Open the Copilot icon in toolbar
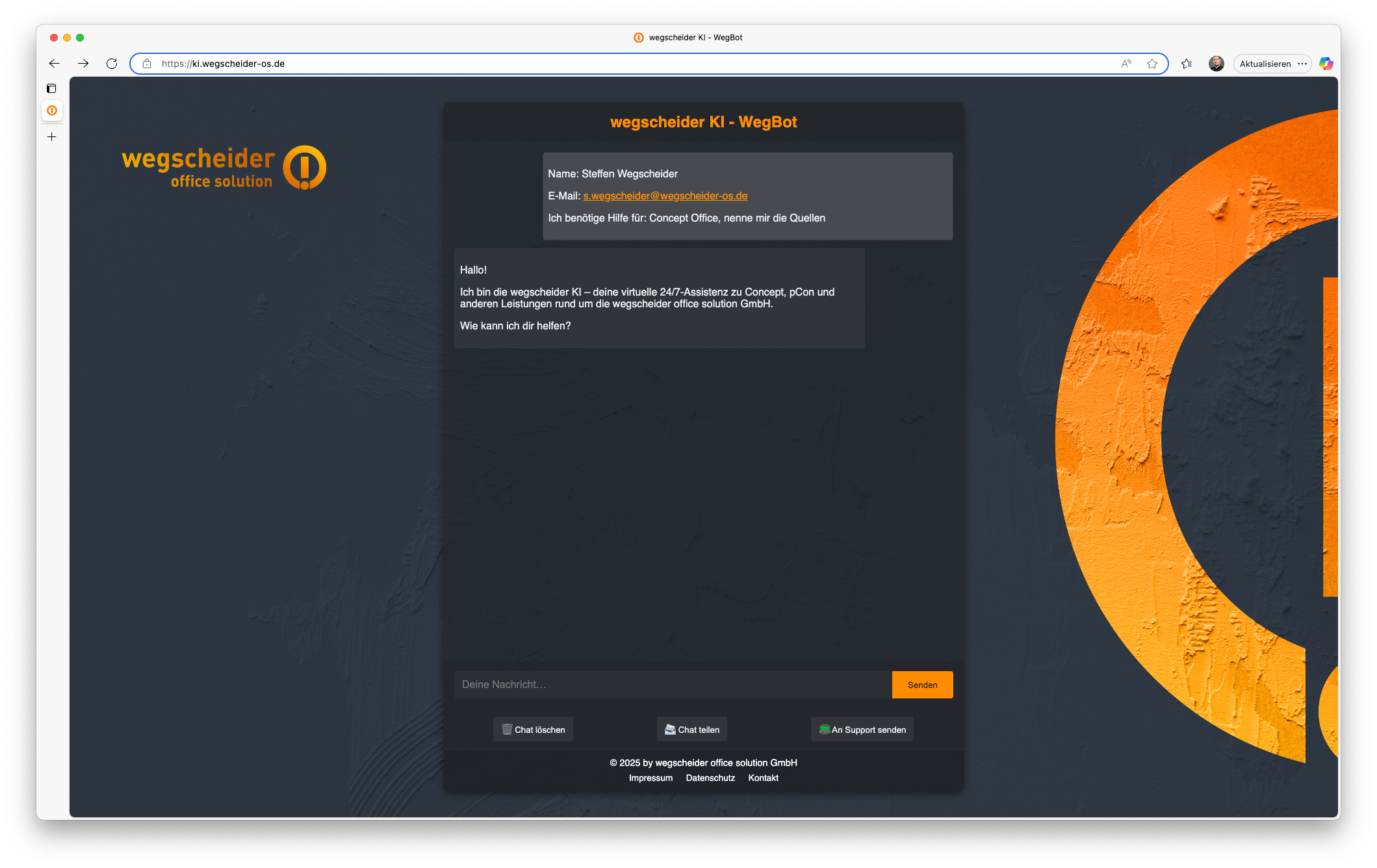1377x868 pixels. pos(1326,64)
